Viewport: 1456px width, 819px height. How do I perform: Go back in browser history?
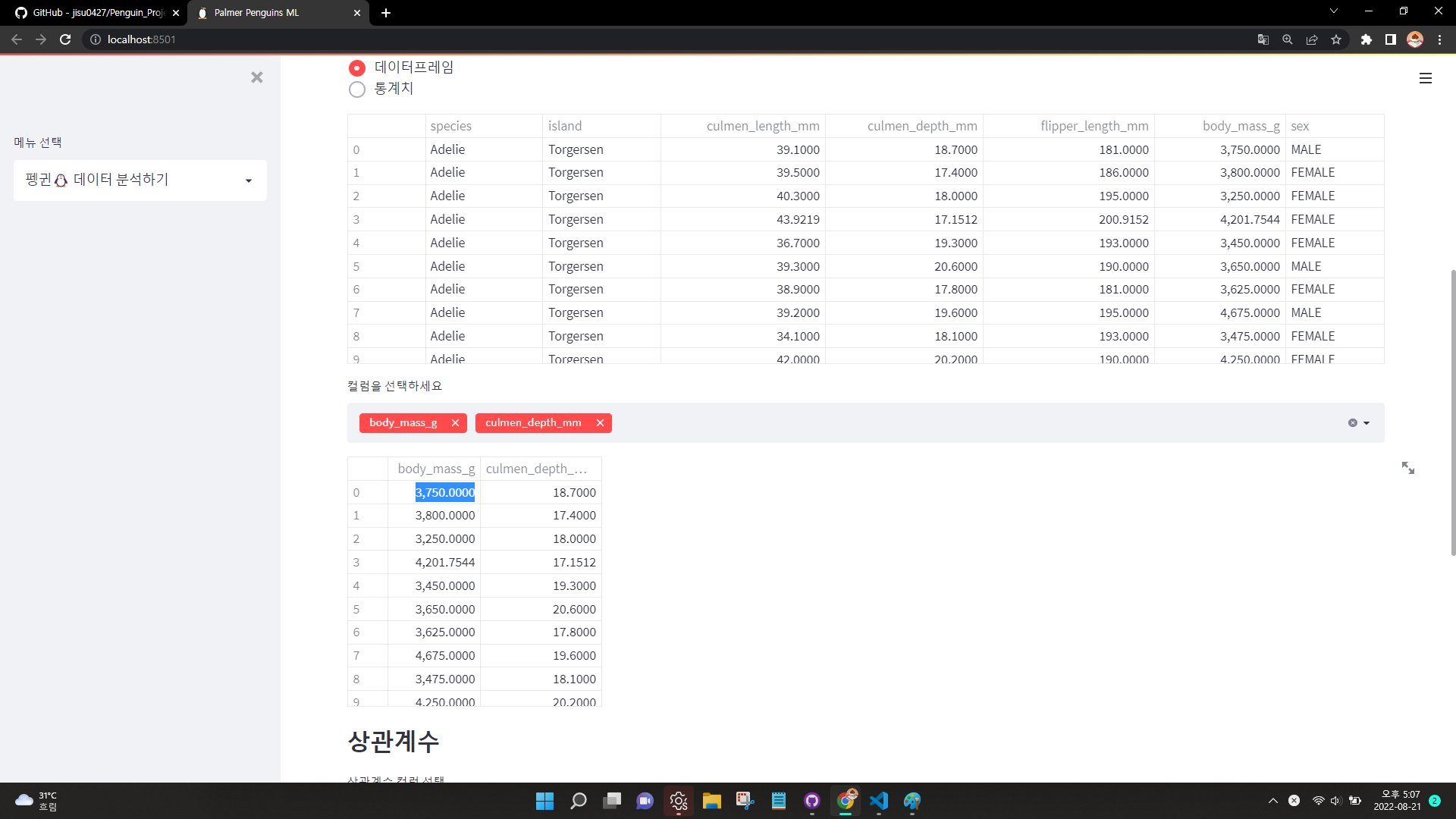17,39
